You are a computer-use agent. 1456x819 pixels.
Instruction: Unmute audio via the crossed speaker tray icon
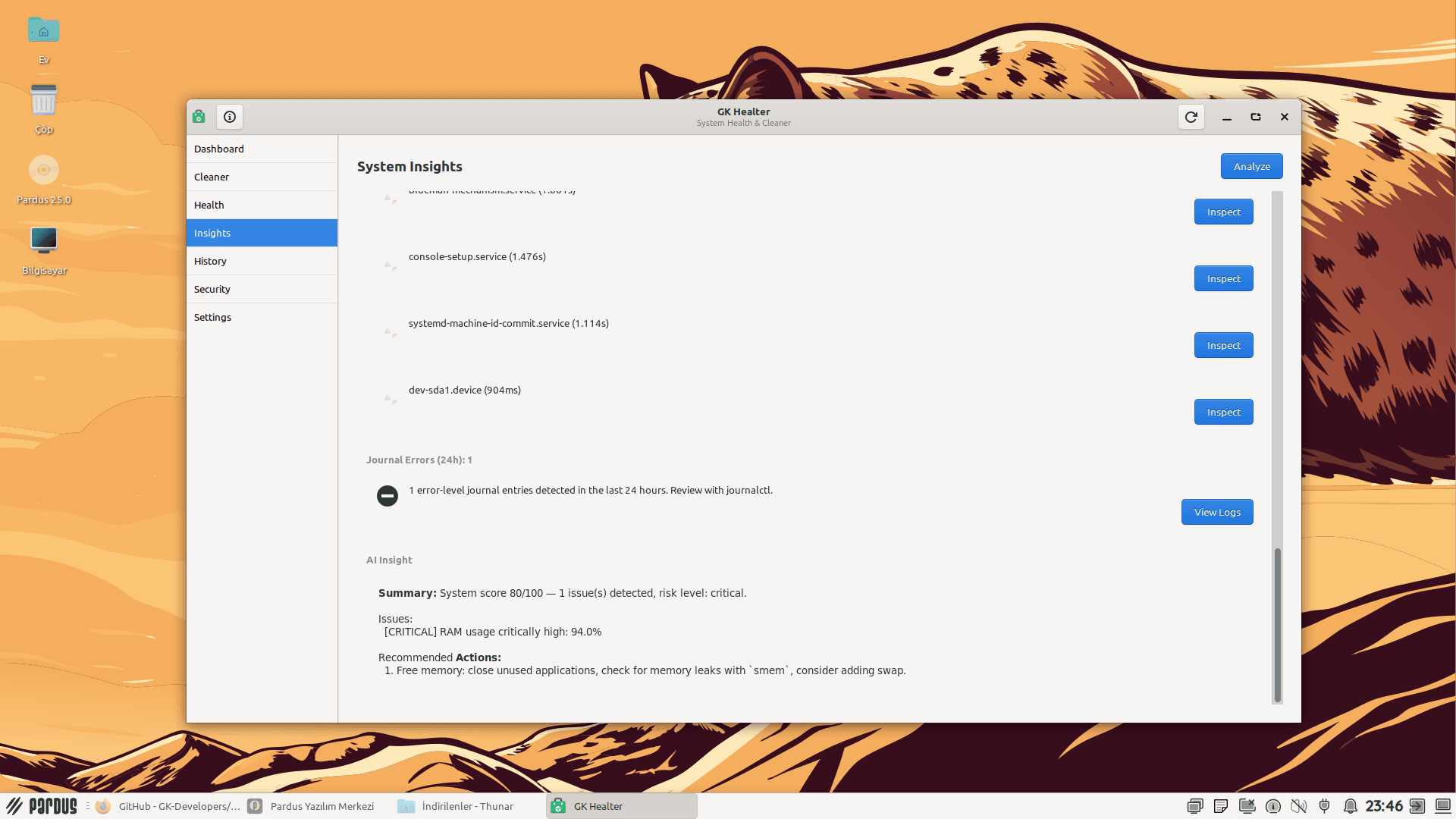1298,806
